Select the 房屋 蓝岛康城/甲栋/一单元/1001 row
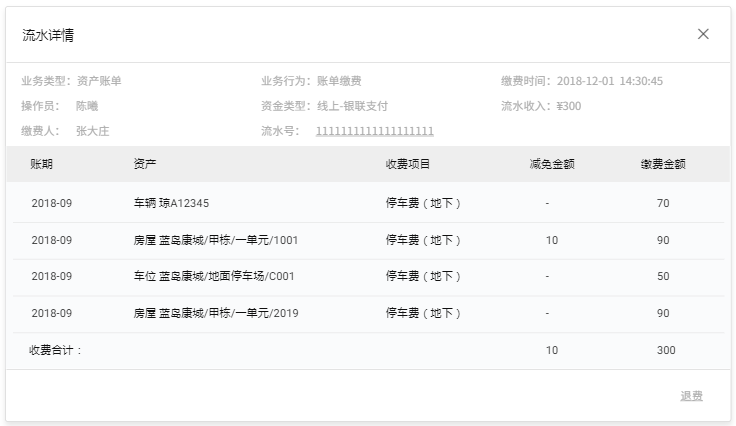Screen dimensions: 736x426 (215, 240)
